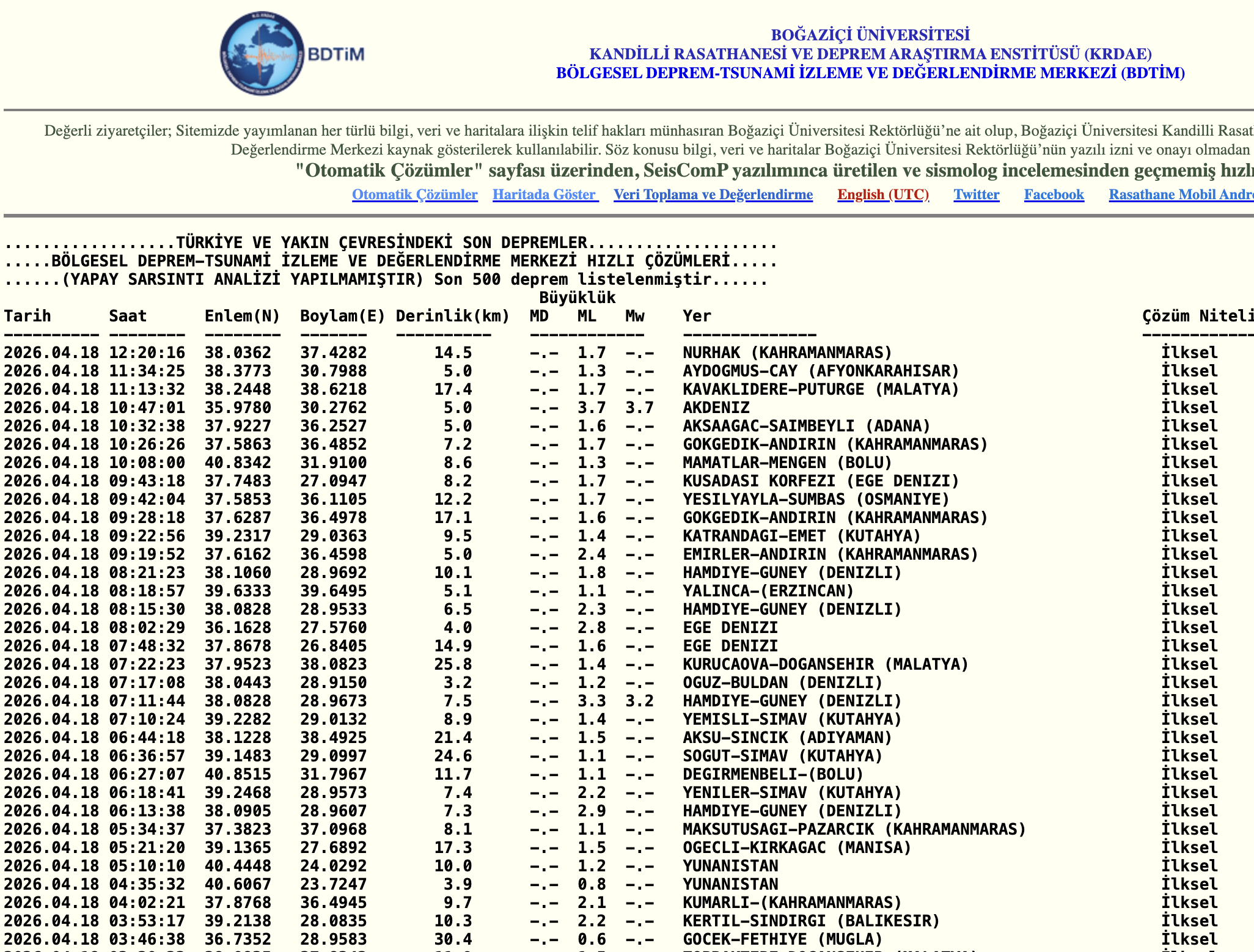Open Haritada Göster map link
1254x952 pixels.
click(545, 194)
